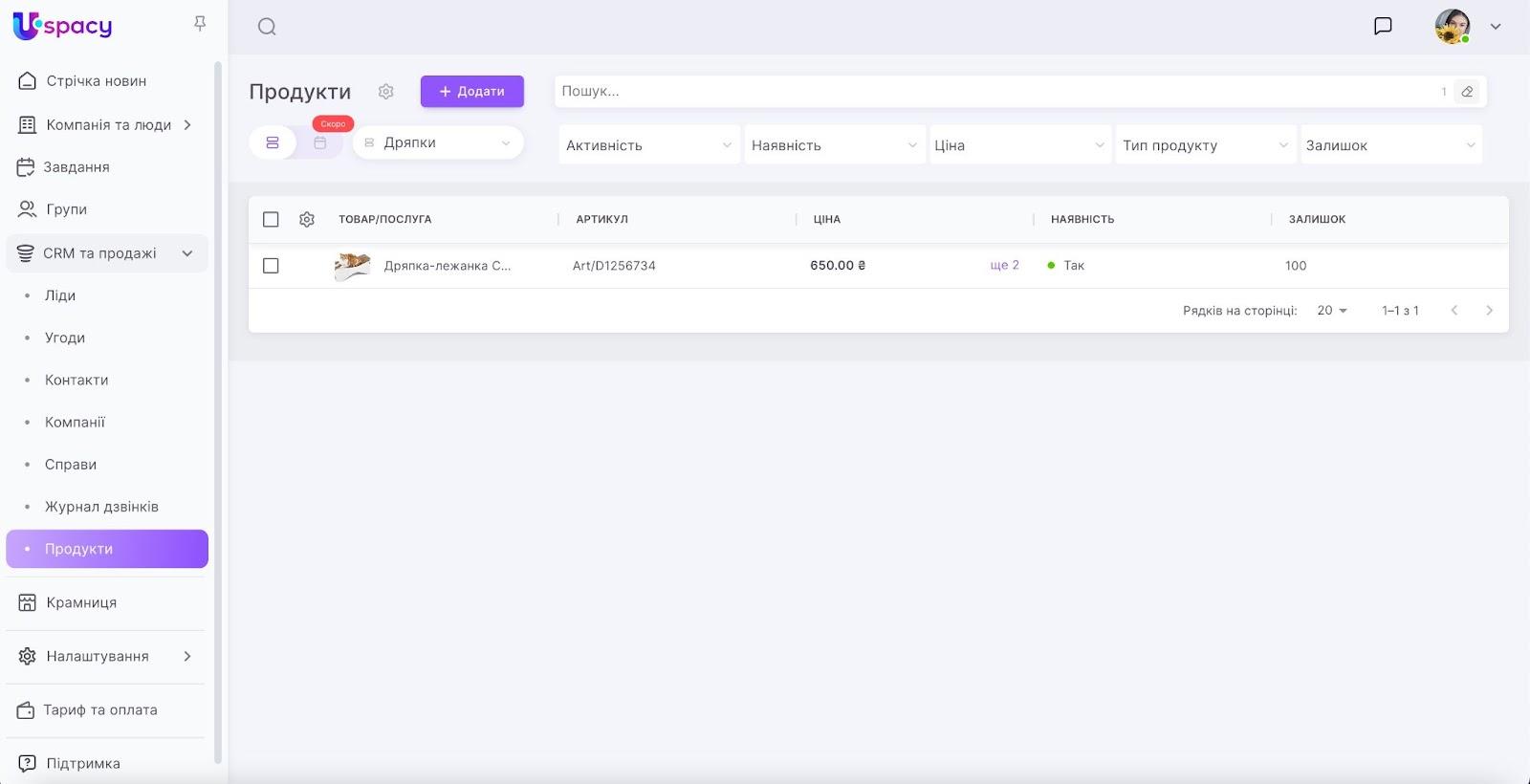Click the Так availability cell
Image resolution: width=1530 pixels, height=784 pixels.
1065,266
